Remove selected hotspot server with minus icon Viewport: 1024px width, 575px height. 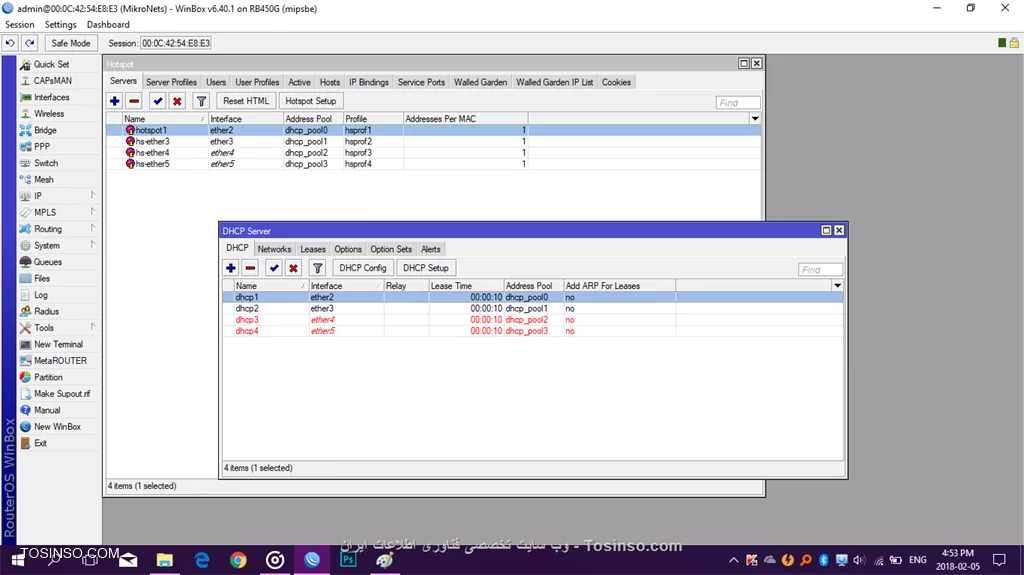(x=134, y=101)
